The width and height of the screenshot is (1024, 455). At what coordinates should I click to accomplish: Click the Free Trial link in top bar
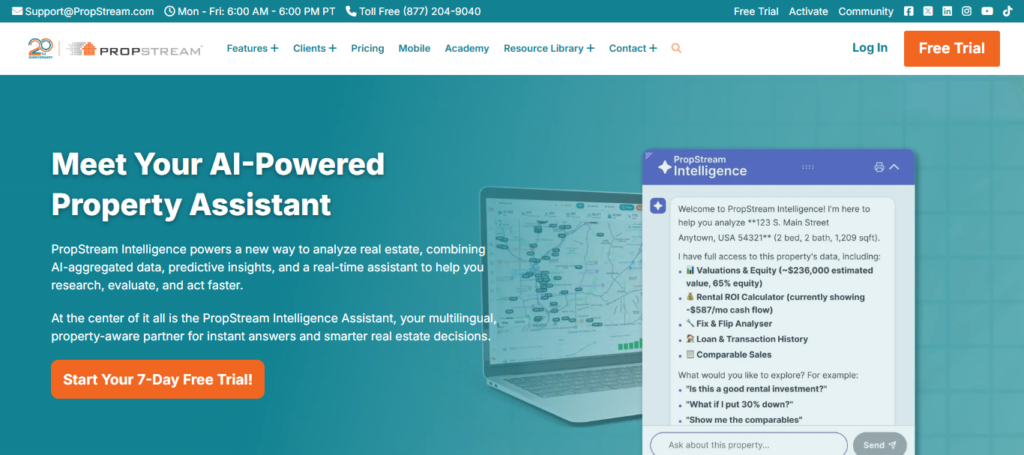(x=756, y=11)
